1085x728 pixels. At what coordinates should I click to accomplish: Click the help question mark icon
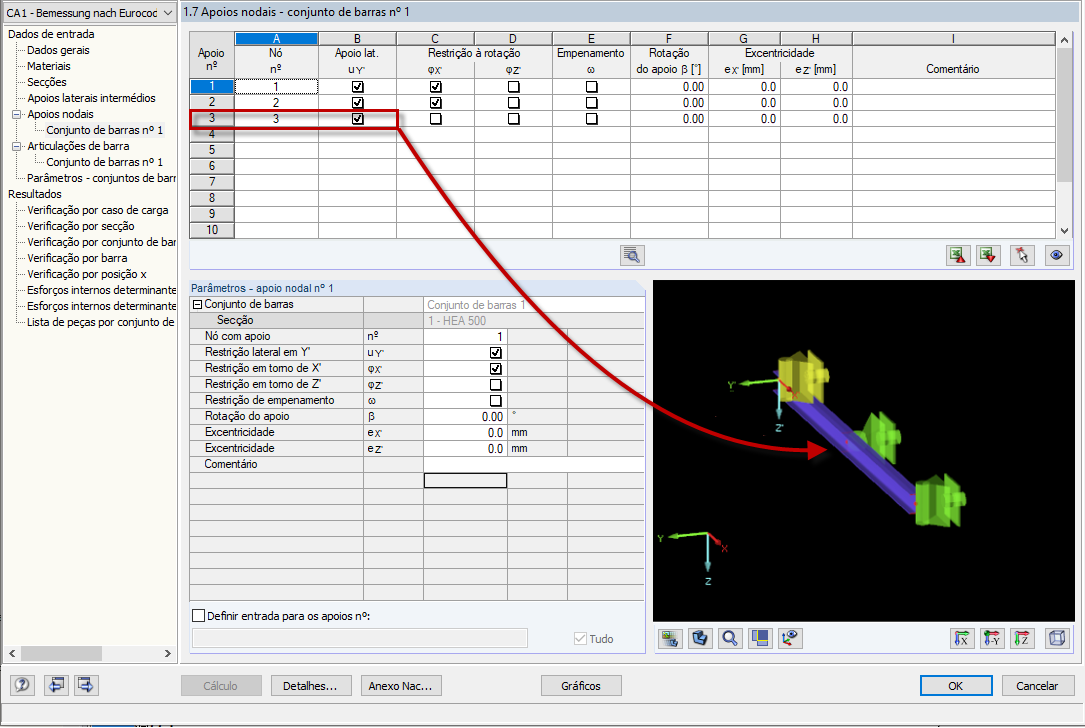22,685
